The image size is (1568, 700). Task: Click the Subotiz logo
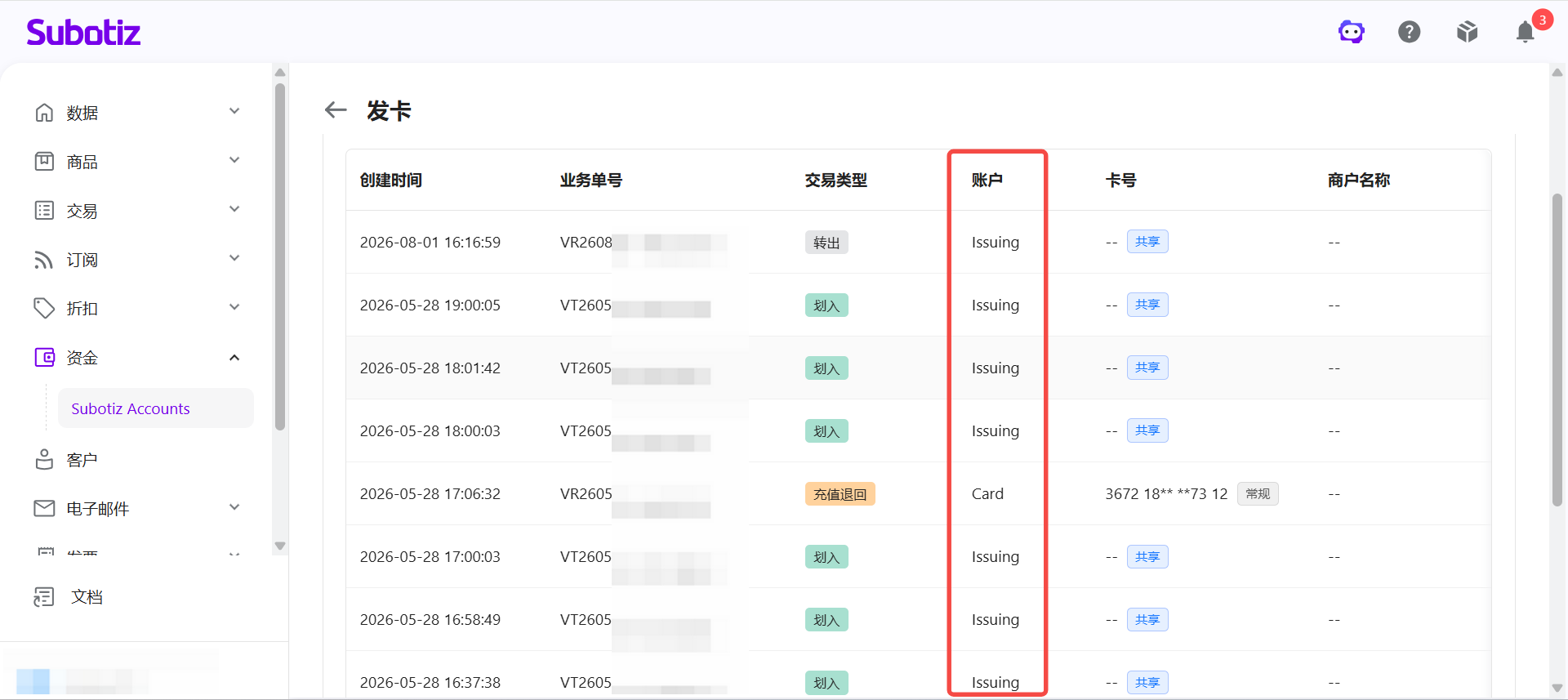point(83,32)
